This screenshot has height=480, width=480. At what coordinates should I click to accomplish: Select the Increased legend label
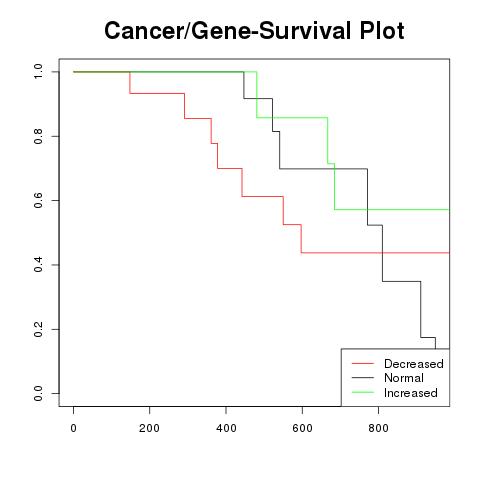(411, 393)
